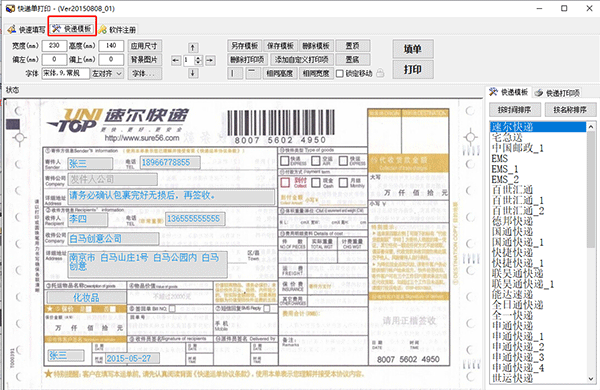Click the 高度(mm) input field
The image size is (600, 390).
(x=111, y=46)
